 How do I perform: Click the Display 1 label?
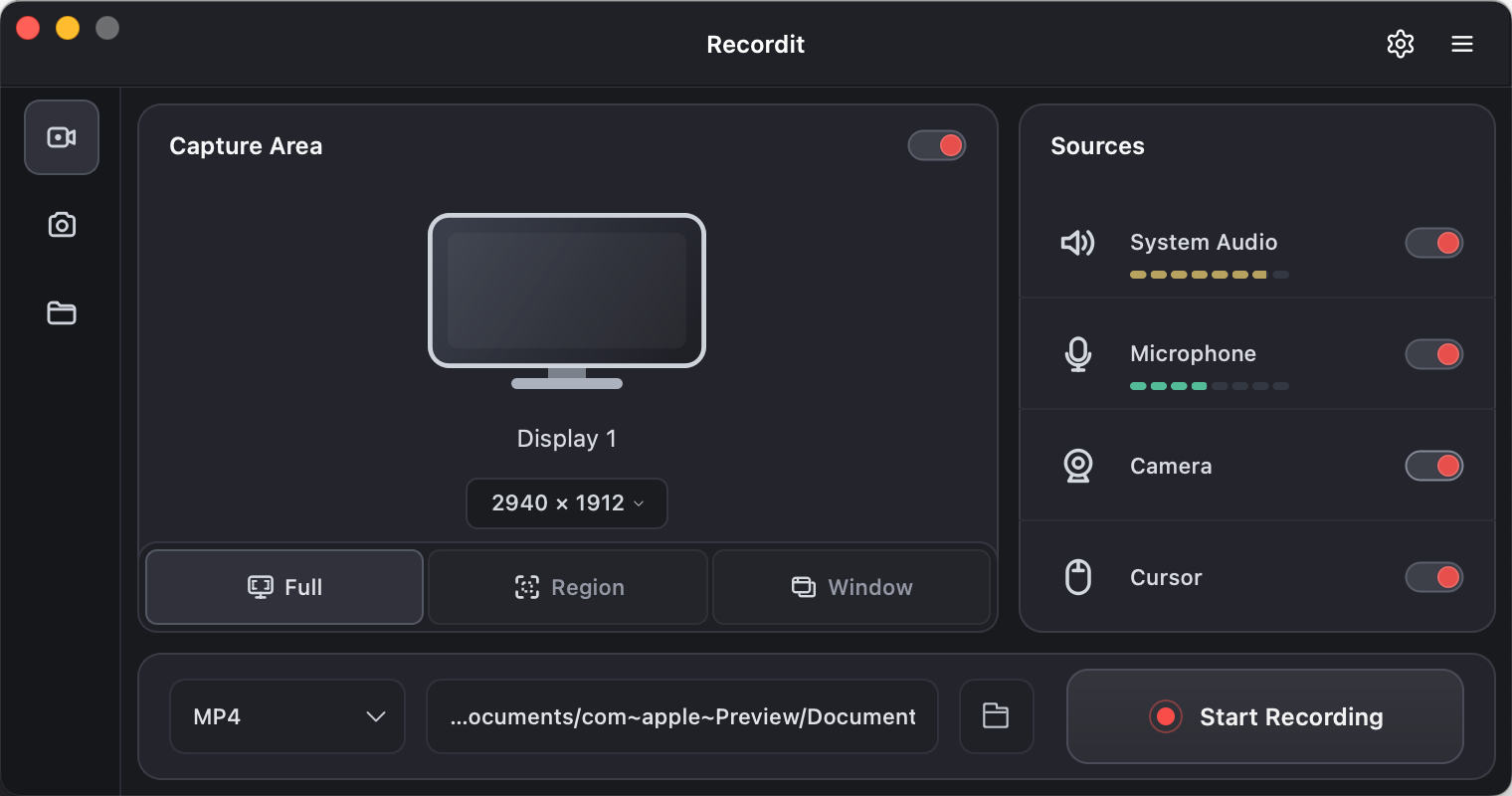click(x=567, y=439)
